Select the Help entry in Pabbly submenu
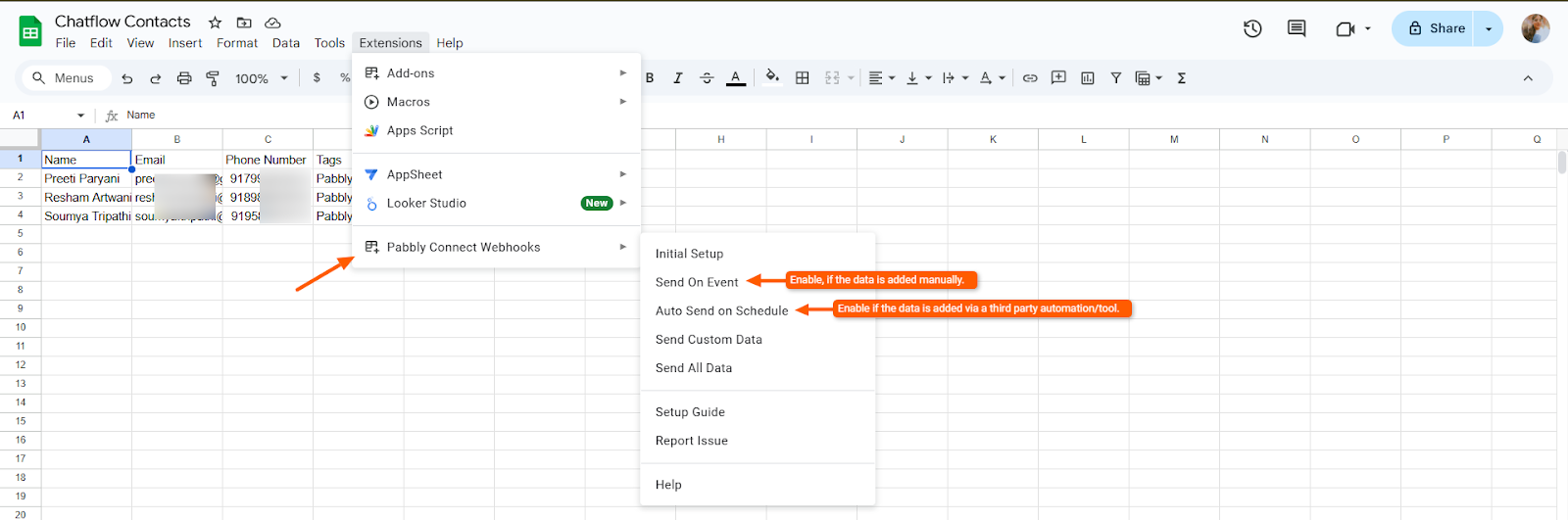Screen dimensions: 1568x520 click(x=758, y=484)
